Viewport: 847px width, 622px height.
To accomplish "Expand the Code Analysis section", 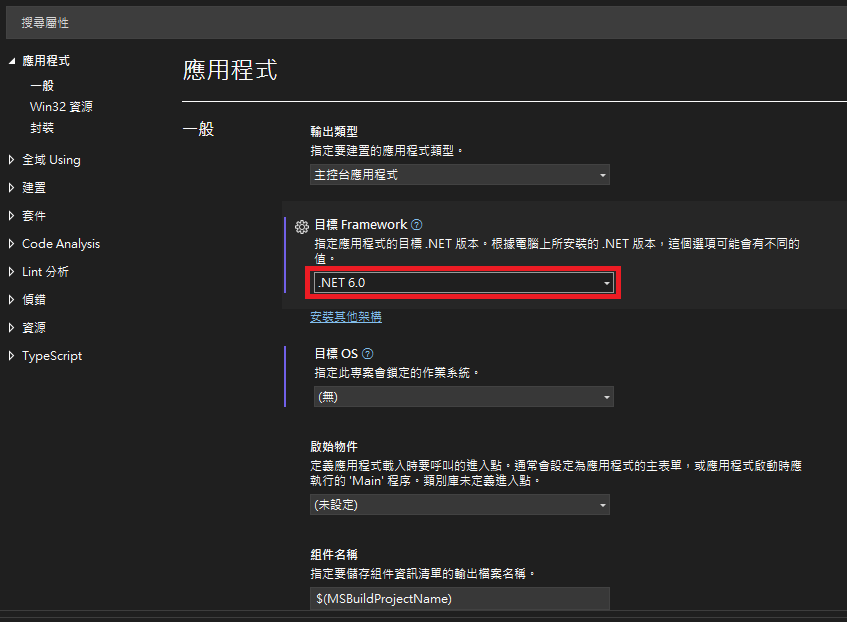I will 12,244.
